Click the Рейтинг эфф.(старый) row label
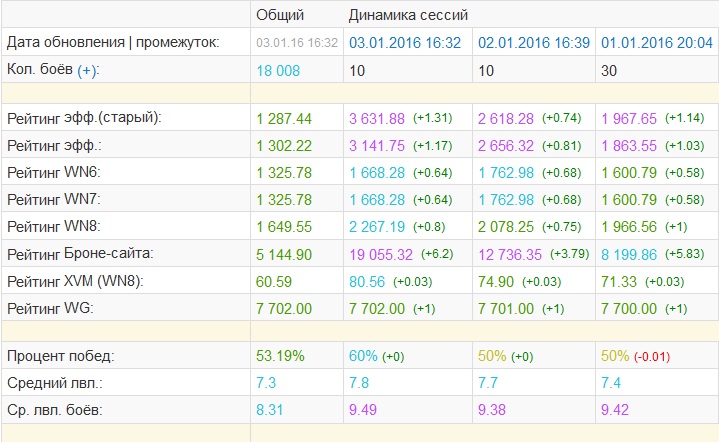The width and height of the screenshot is (719, 442). (x=84, y=118)
